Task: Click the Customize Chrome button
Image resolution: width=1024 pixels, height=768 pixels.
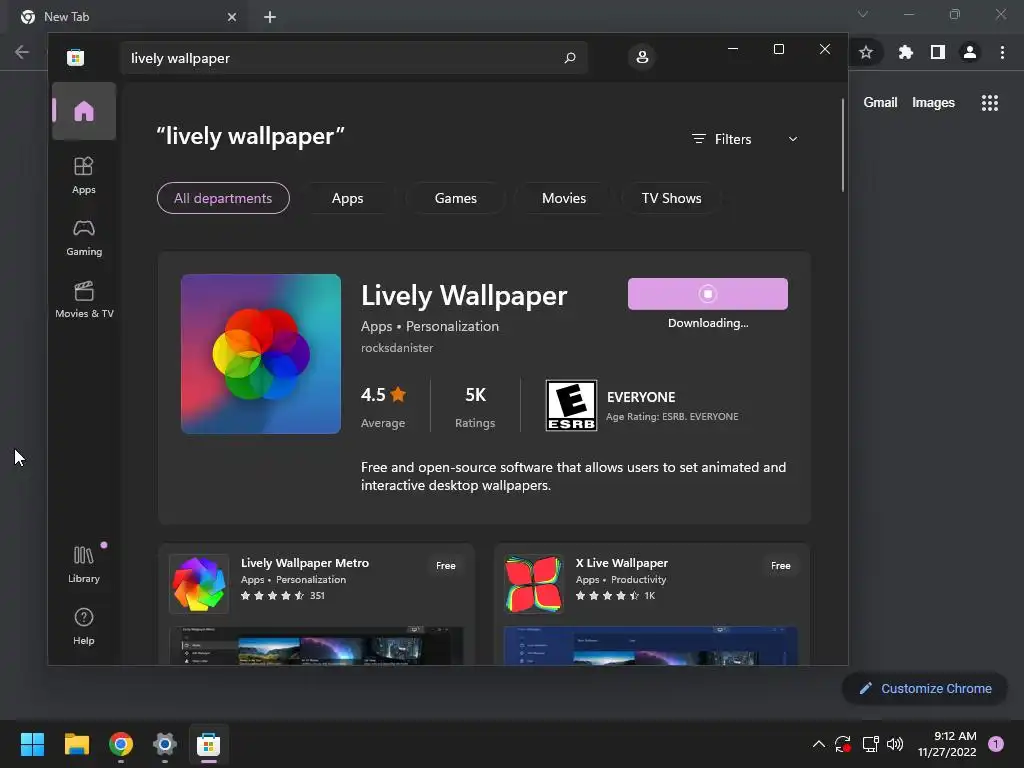Action: click(x=925, y=688)
